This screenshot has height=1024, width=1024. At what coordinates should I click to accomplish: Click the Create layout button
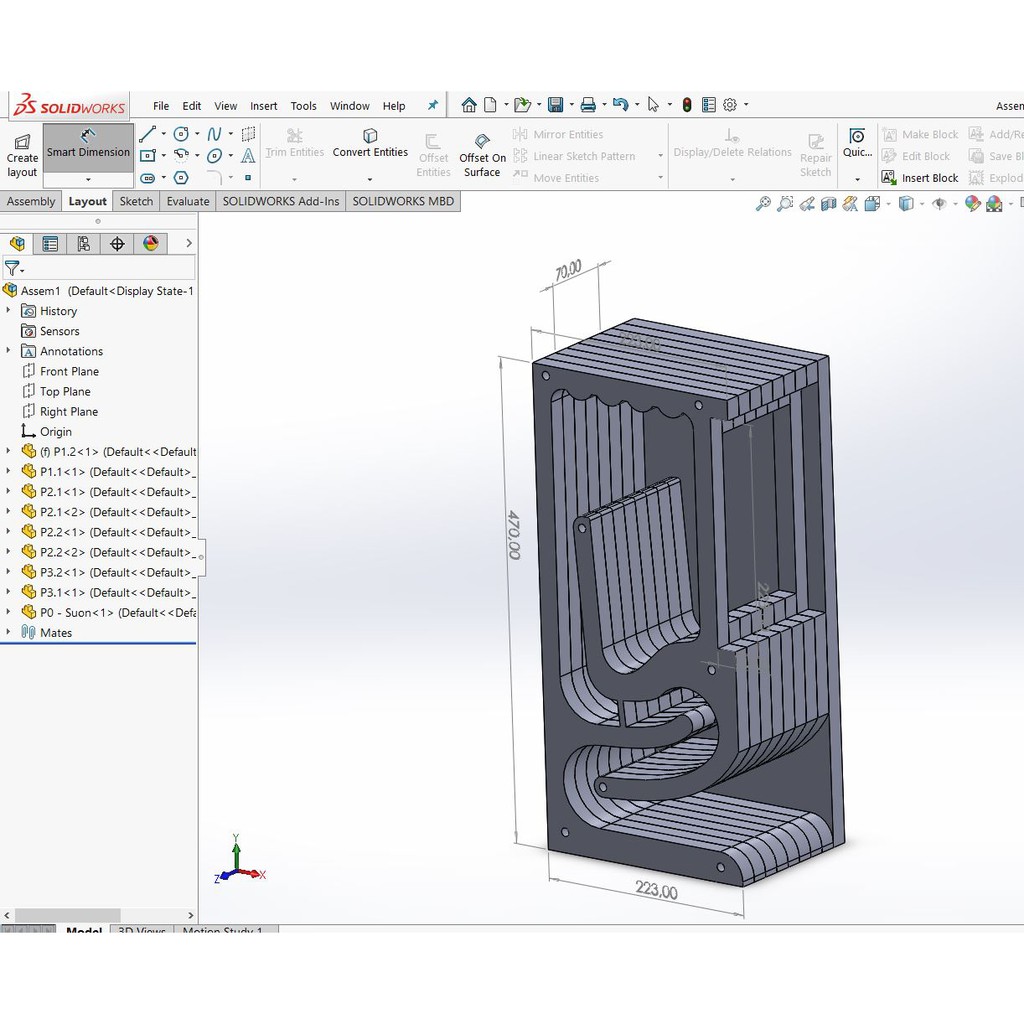pos(22,154)
